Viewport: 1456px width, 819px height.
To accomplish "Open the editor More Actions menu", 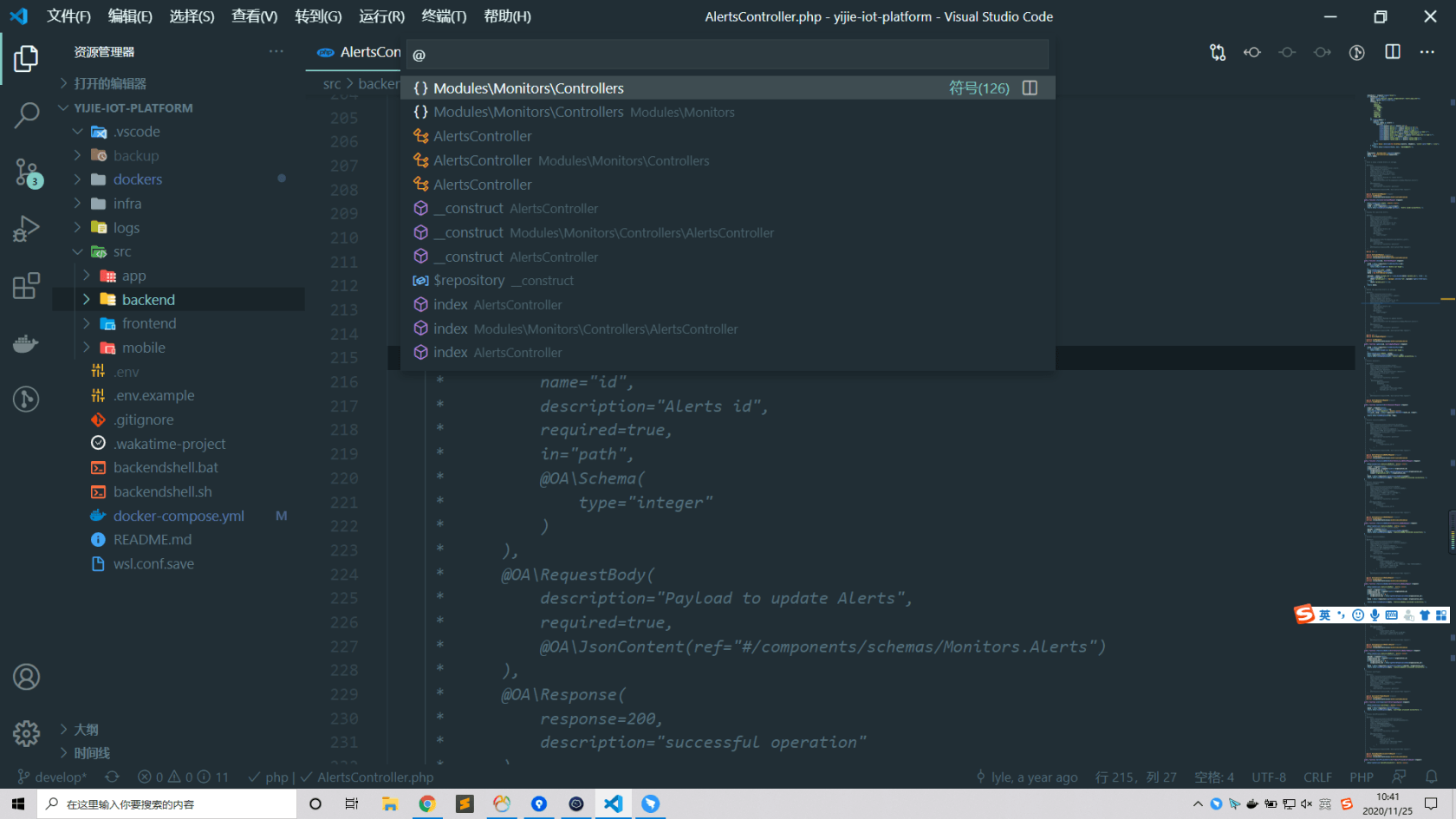I will click(x=1427, y=52).
